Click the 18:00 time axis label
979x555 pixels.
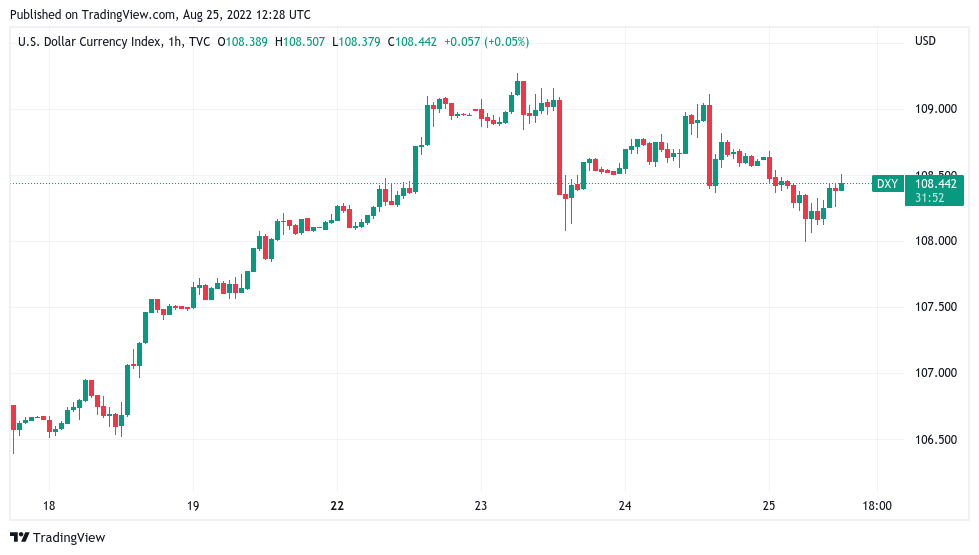(x=876, y=506)
